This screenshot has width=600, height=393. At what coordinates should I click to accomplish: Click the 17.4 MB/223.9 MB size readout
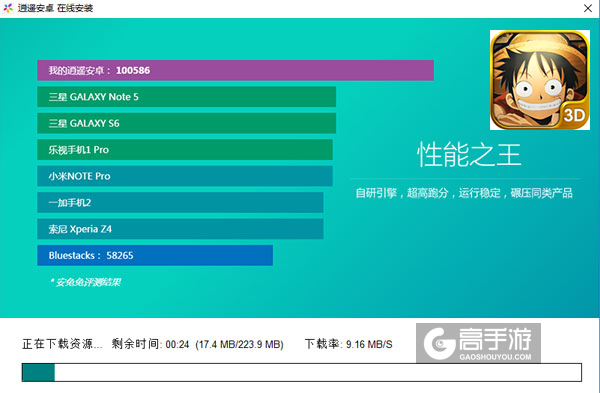240,344
